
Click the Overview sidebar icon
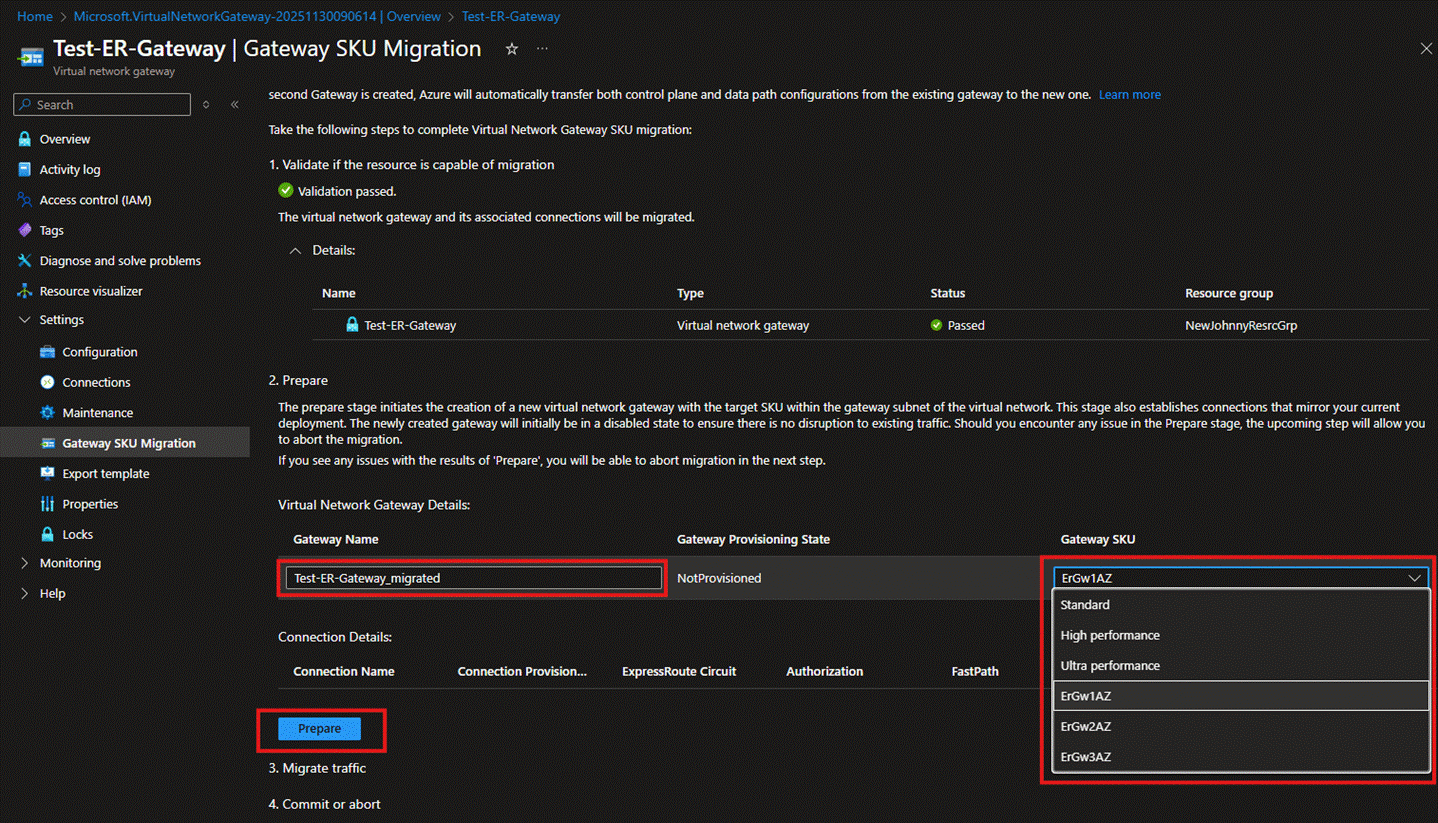click(x=25, y=139)
